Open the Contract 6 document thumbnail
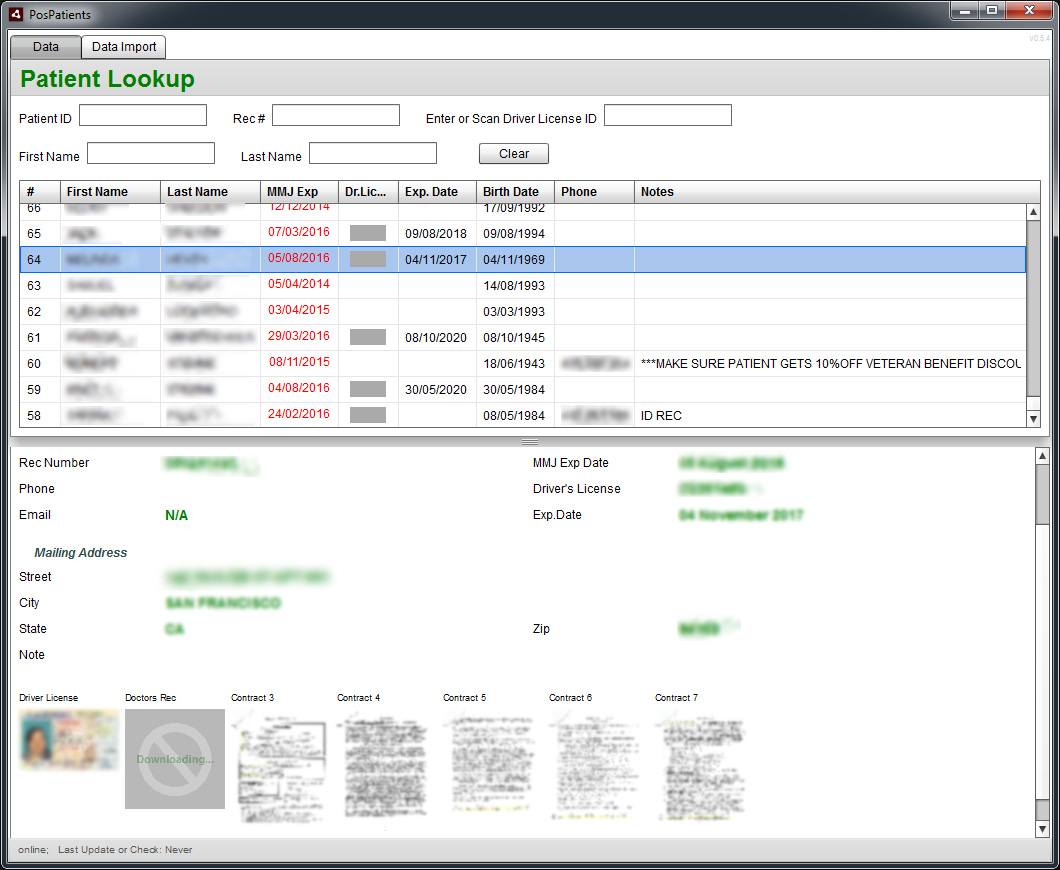The image size is (1060, 870). [599, 765]
